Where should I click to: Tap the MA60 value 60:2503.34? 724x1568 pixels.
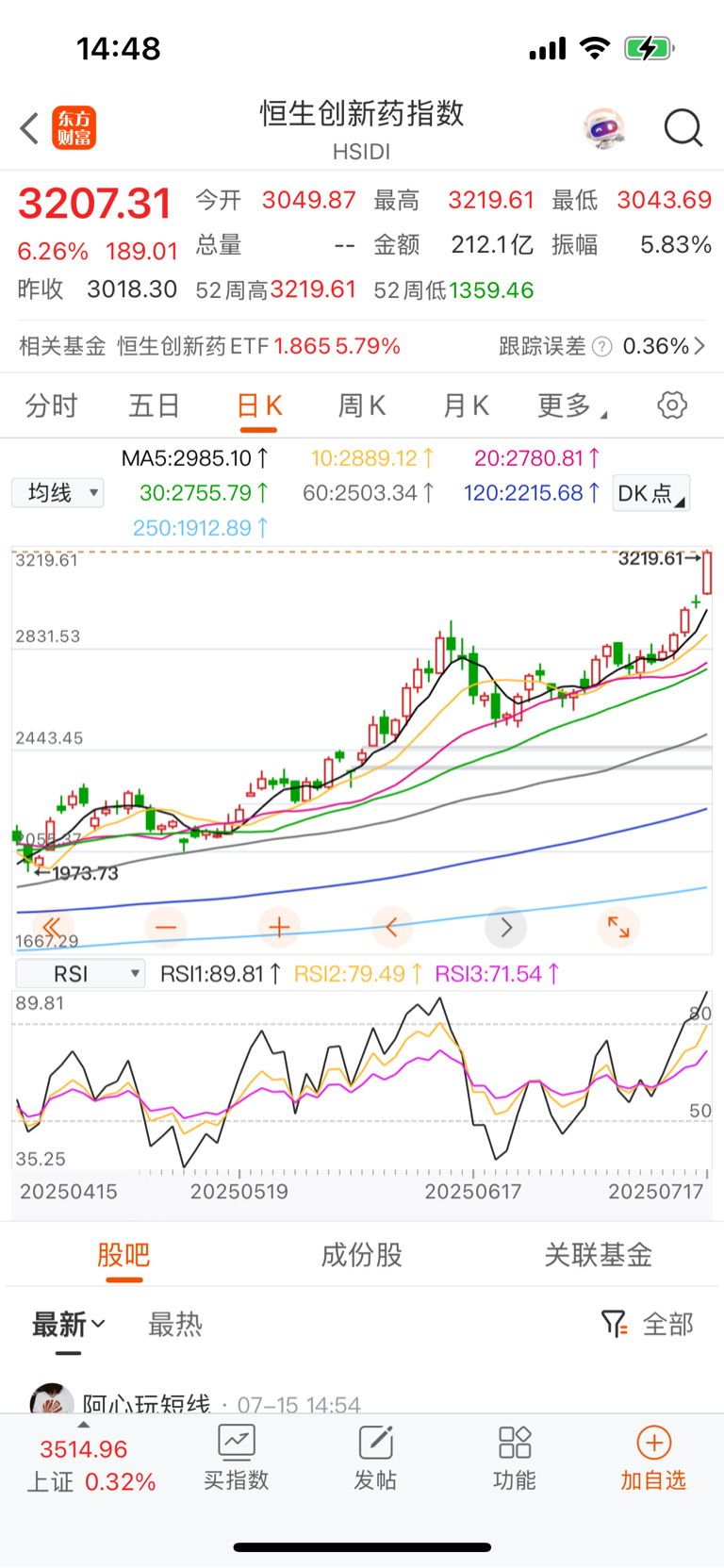(369, 493)
